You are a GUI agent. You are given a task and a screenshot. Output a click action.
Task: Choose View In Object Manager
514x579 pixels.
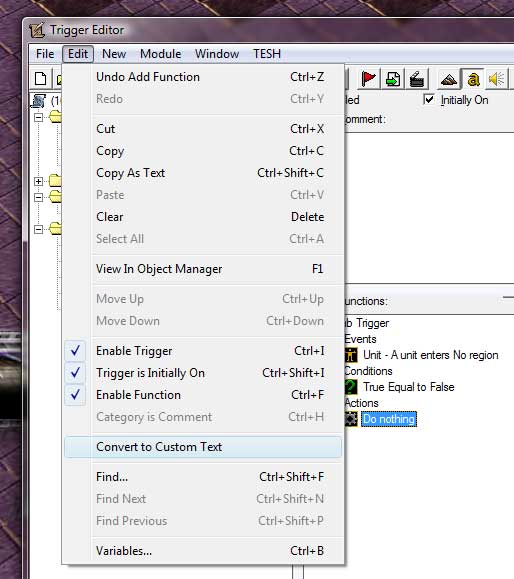[x=202, y=269]
